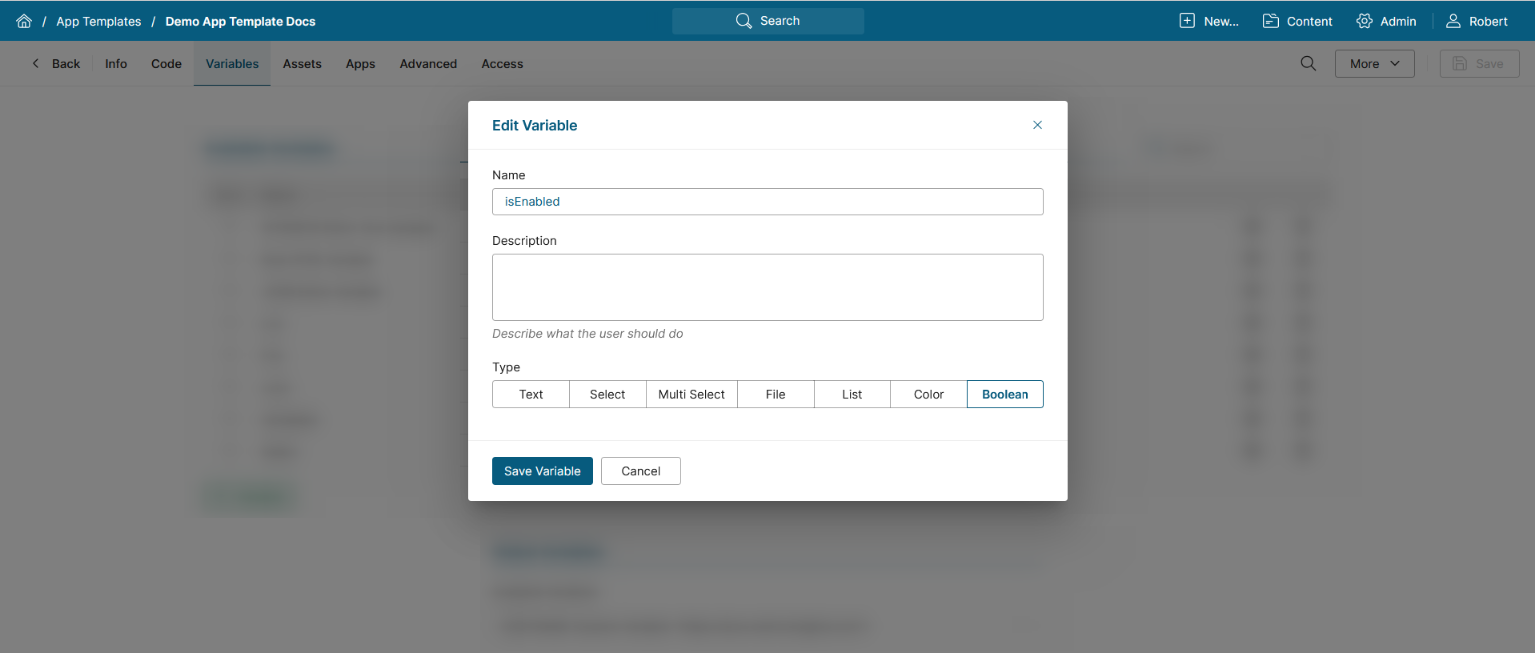Select the Text variable type

[x=531, y=394]
